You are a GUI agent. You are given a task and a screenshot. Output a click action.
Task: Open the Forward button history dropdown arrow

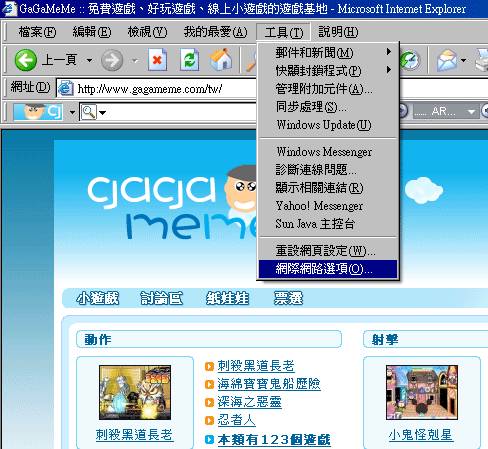[x=135, y=61]
